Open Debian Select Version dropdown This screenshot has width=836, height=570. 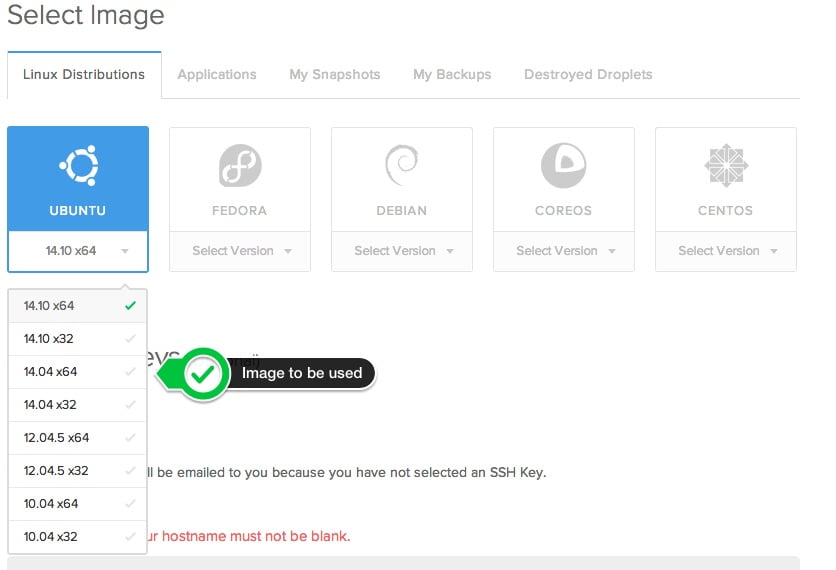point(402,251)
